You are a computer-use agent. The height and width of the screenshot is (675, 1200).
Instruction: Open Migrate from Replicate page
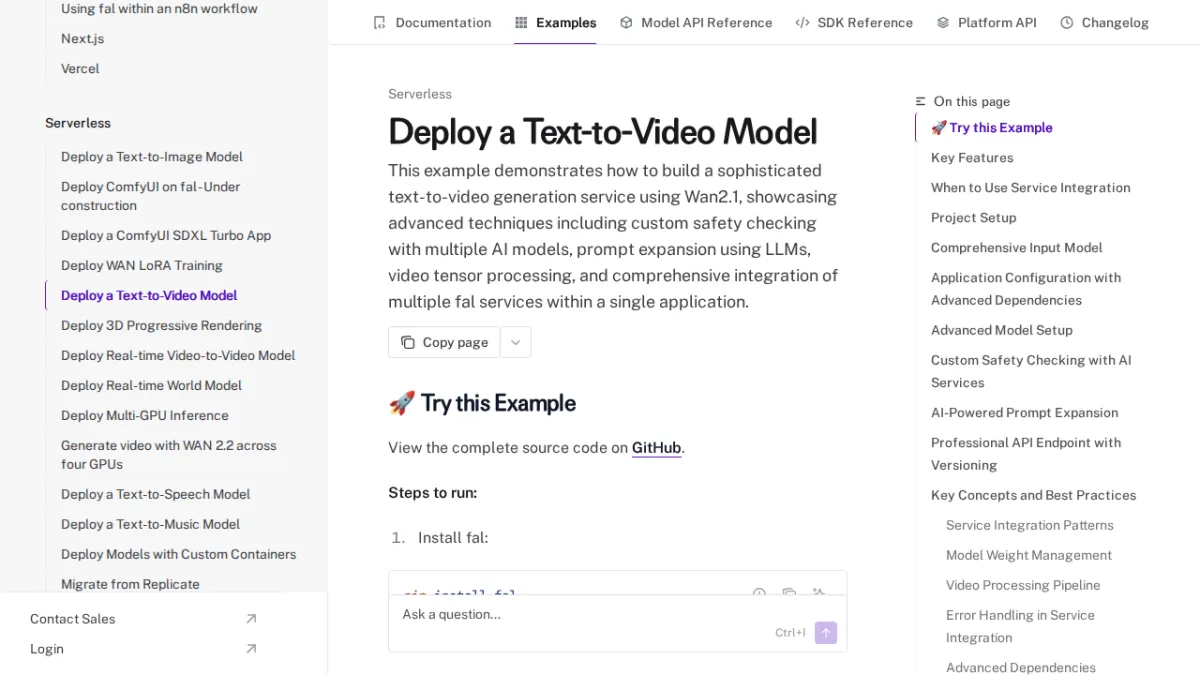click(130, 584)
